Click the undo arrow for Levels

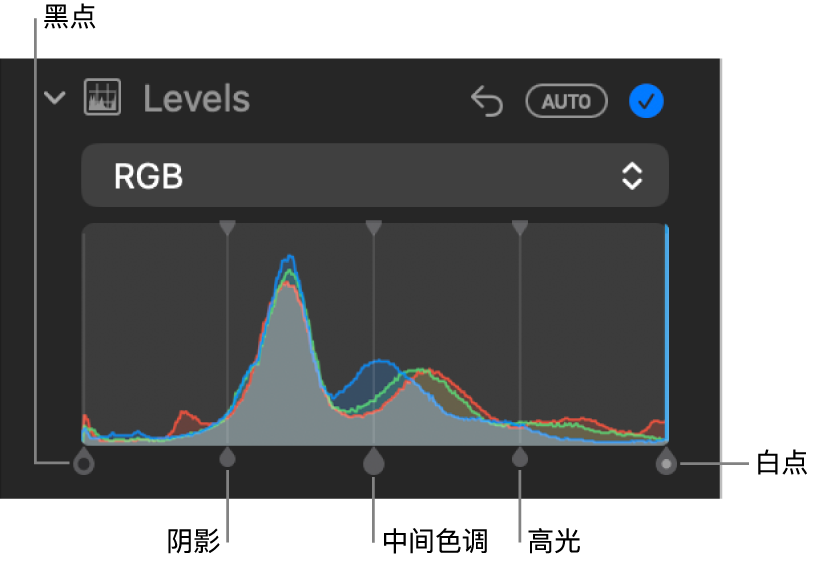pos(486,101)
